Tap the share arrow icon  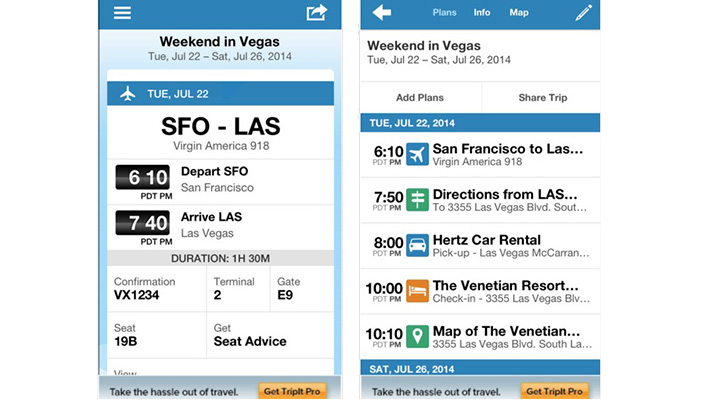[317, 12]
